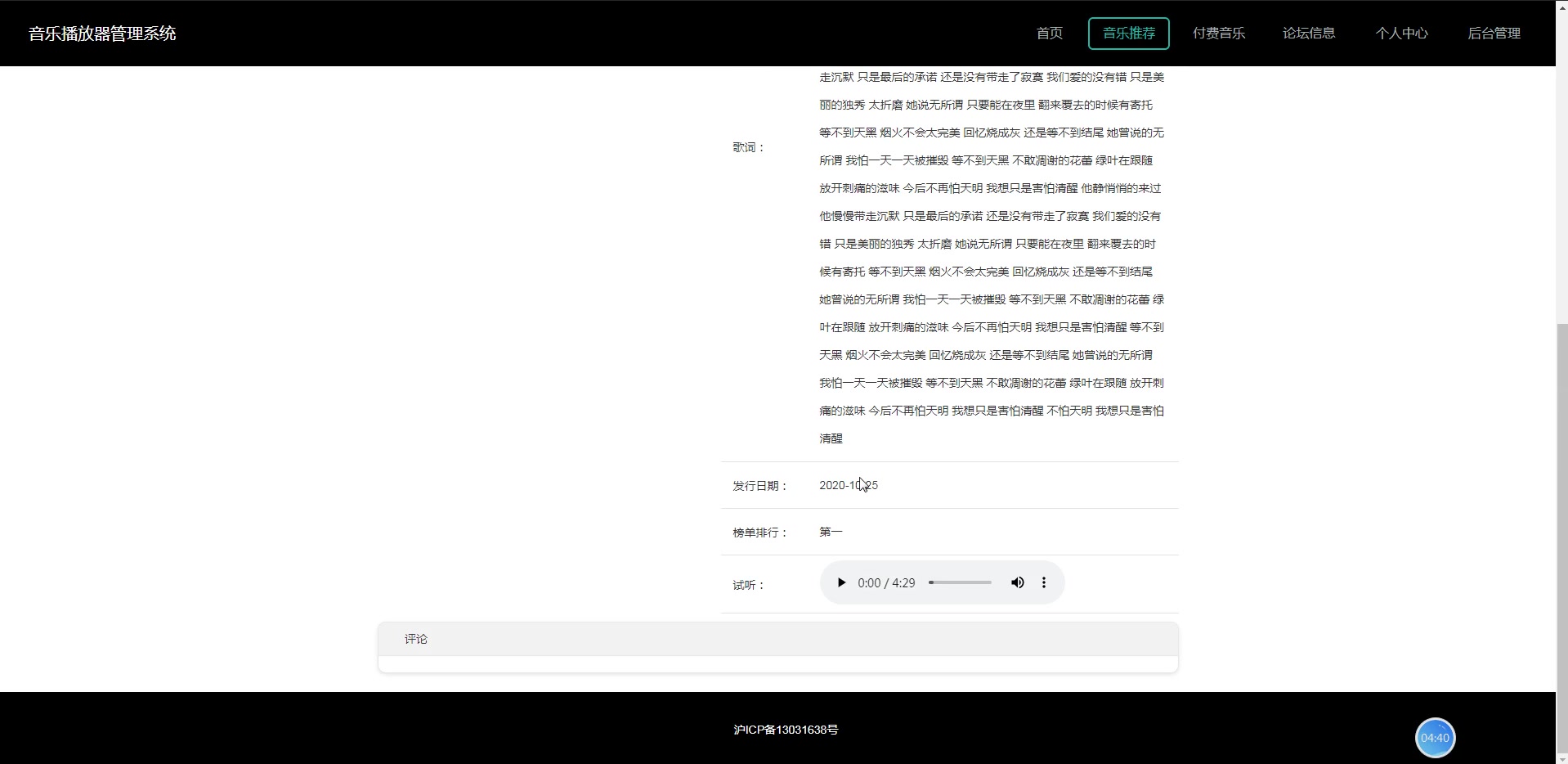Go to 付费音乐 page

[x=1219, y=34]
